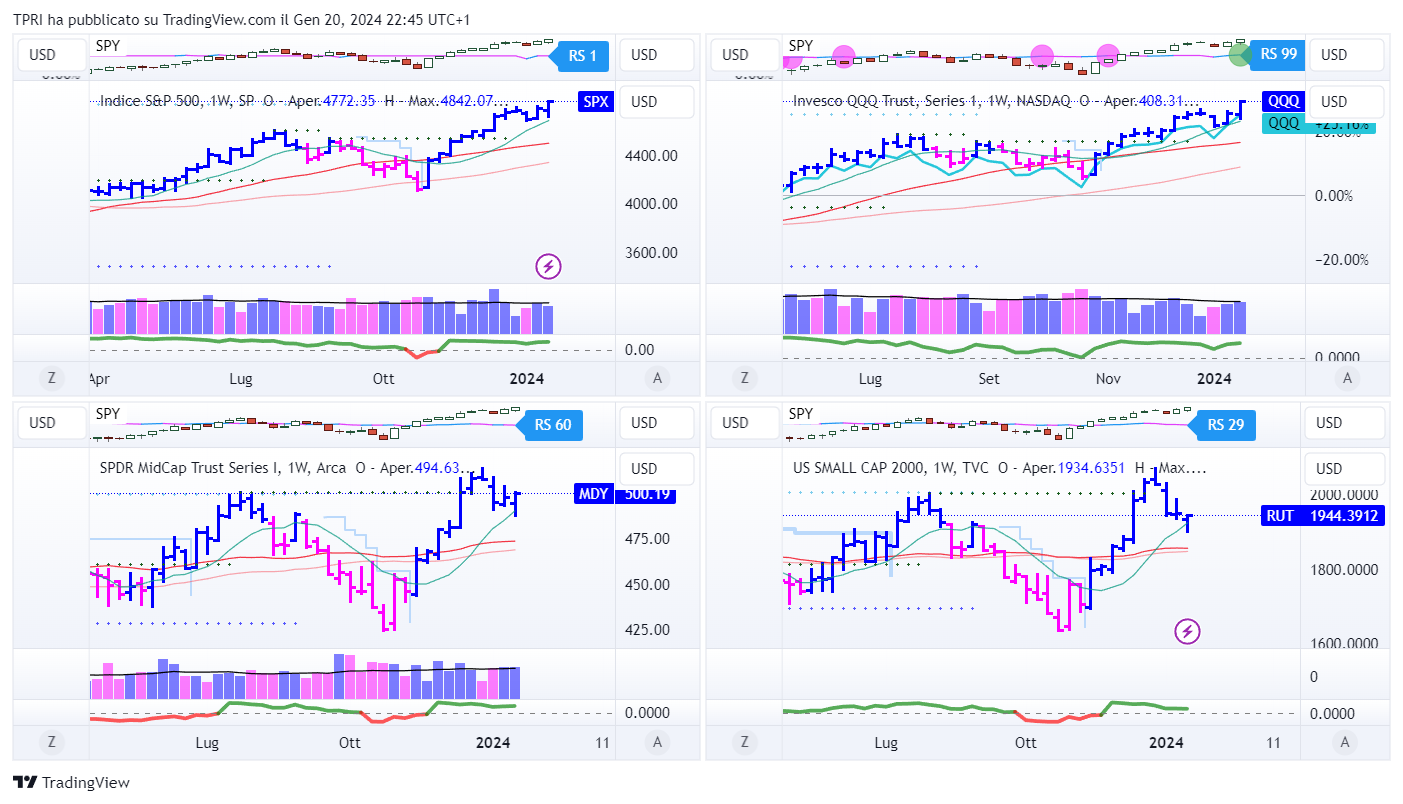
Task: Click the Z button under the S&P 500 chart
Action: (50, 378)
